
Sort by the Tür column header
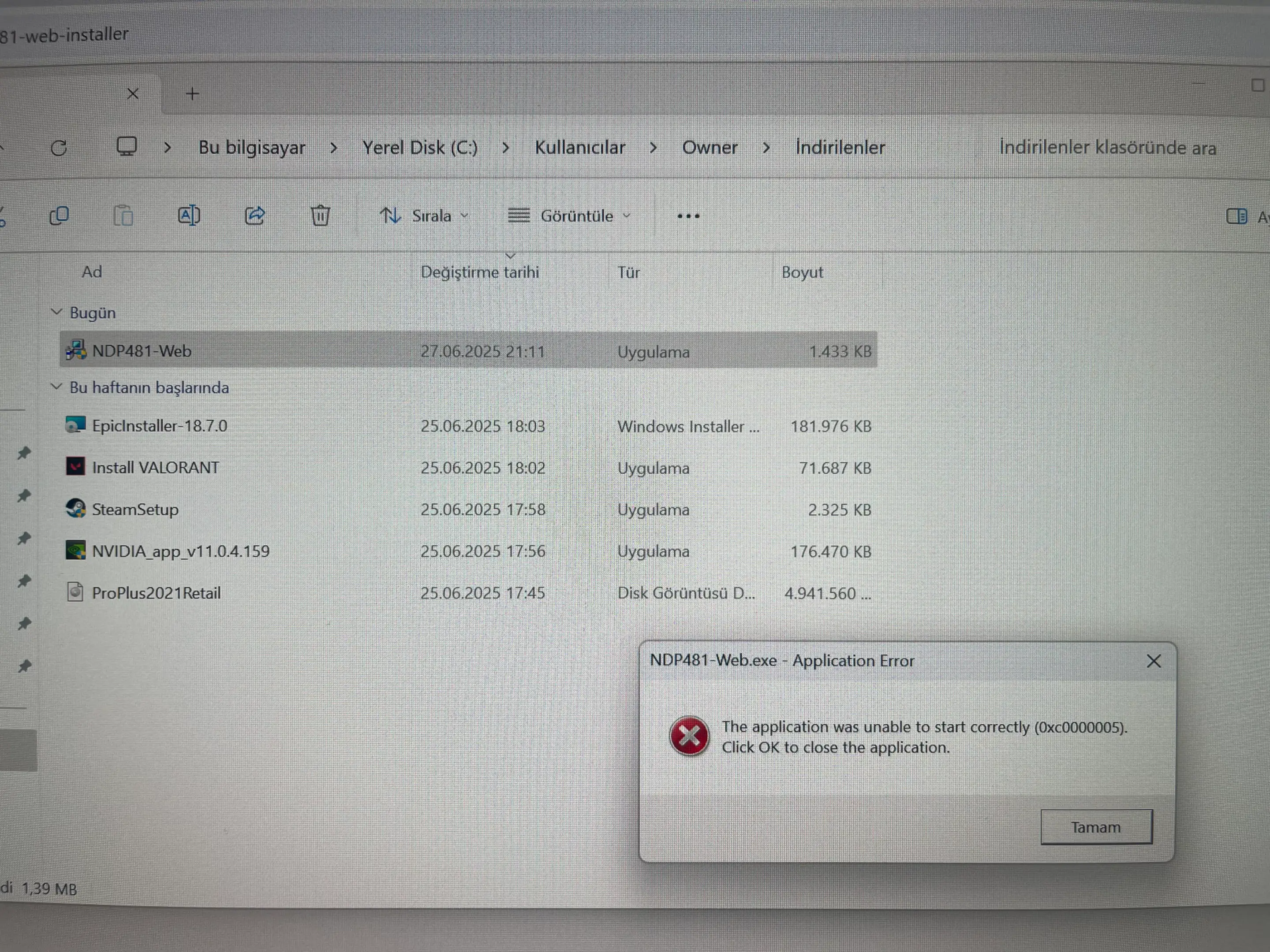click(628, 272)
